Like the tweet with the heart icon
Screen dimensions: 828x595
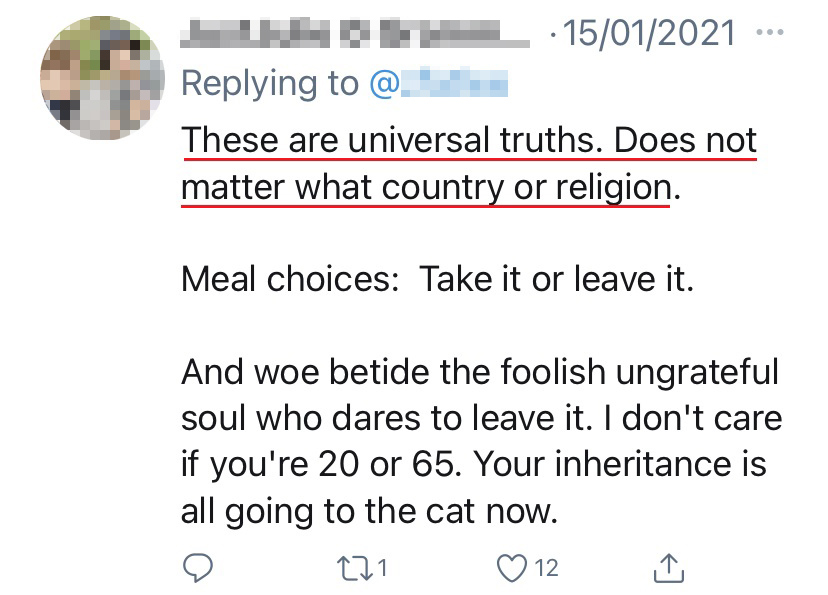[x=511, y=568]
